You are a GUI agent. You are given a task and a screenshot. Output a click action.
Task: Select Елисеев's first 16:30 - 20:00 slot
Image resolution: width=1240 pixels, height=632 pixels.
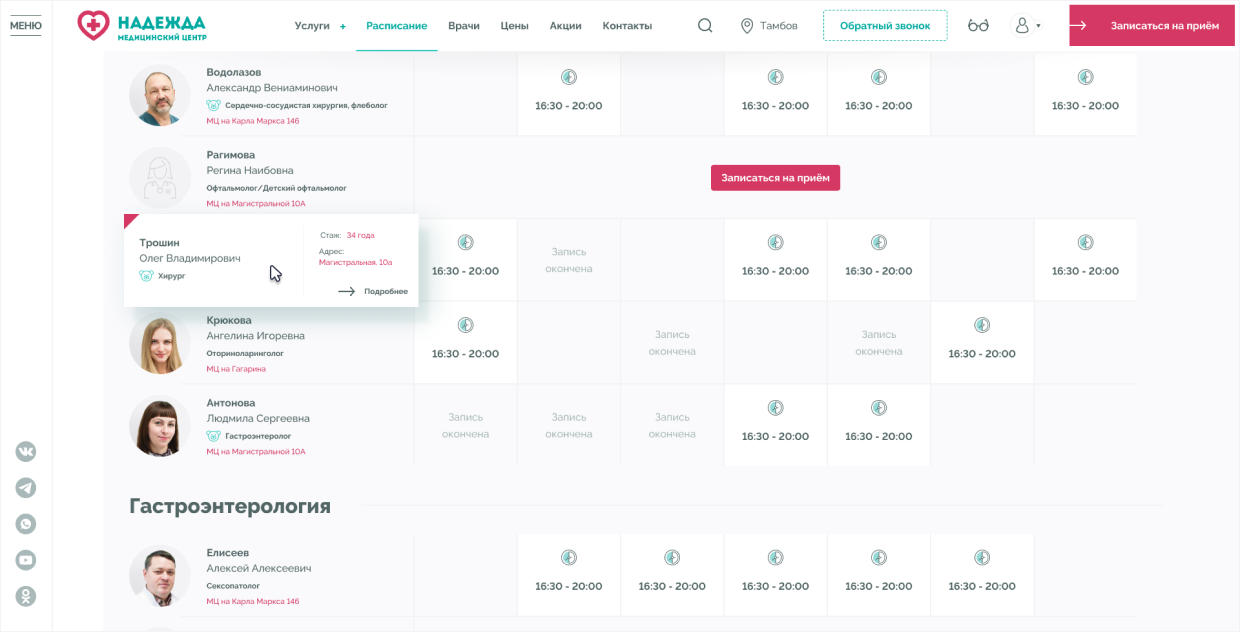click(568, 574)
